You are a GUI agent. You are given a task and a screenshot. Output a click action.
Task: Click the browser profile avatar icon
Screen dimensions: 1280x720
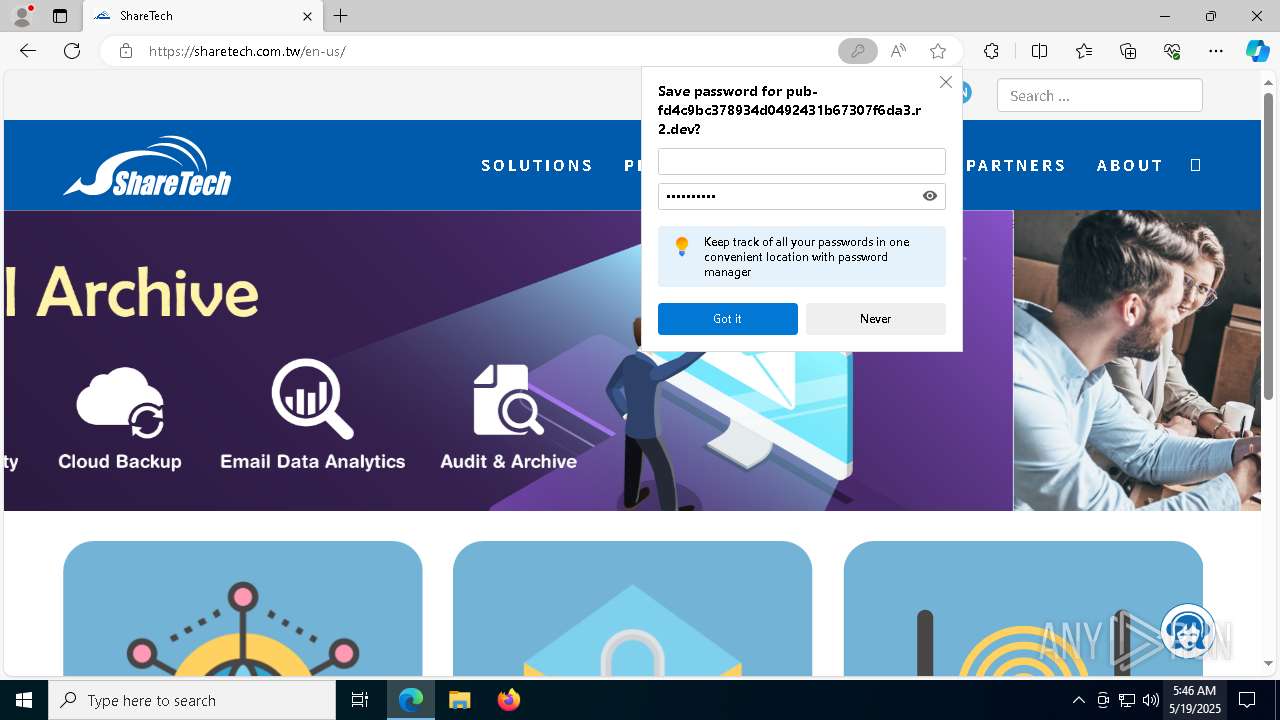point(22,16)
